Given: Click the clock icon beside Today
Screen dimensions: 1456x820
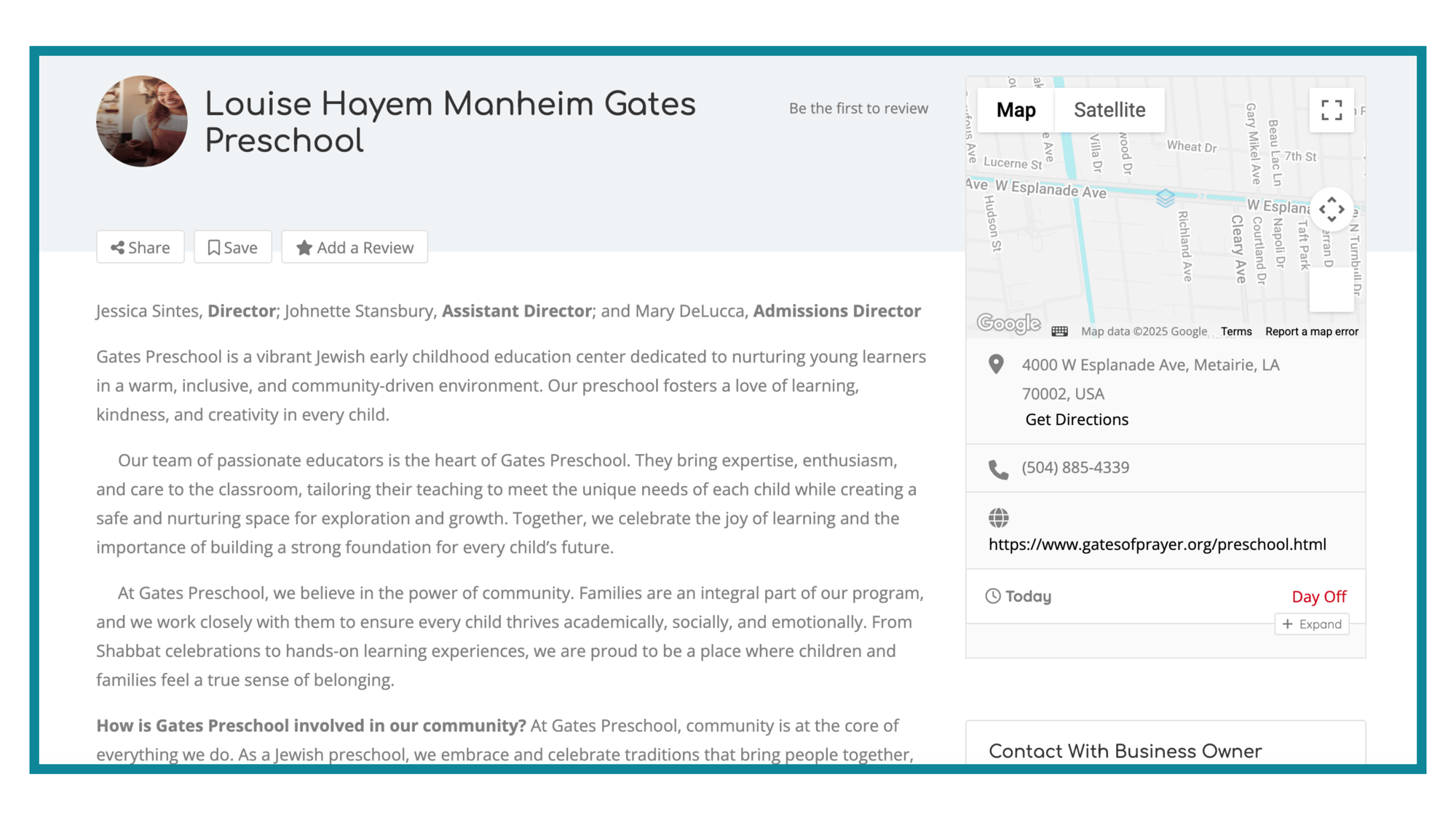Looking at the screenshot, I should point(993,597).
